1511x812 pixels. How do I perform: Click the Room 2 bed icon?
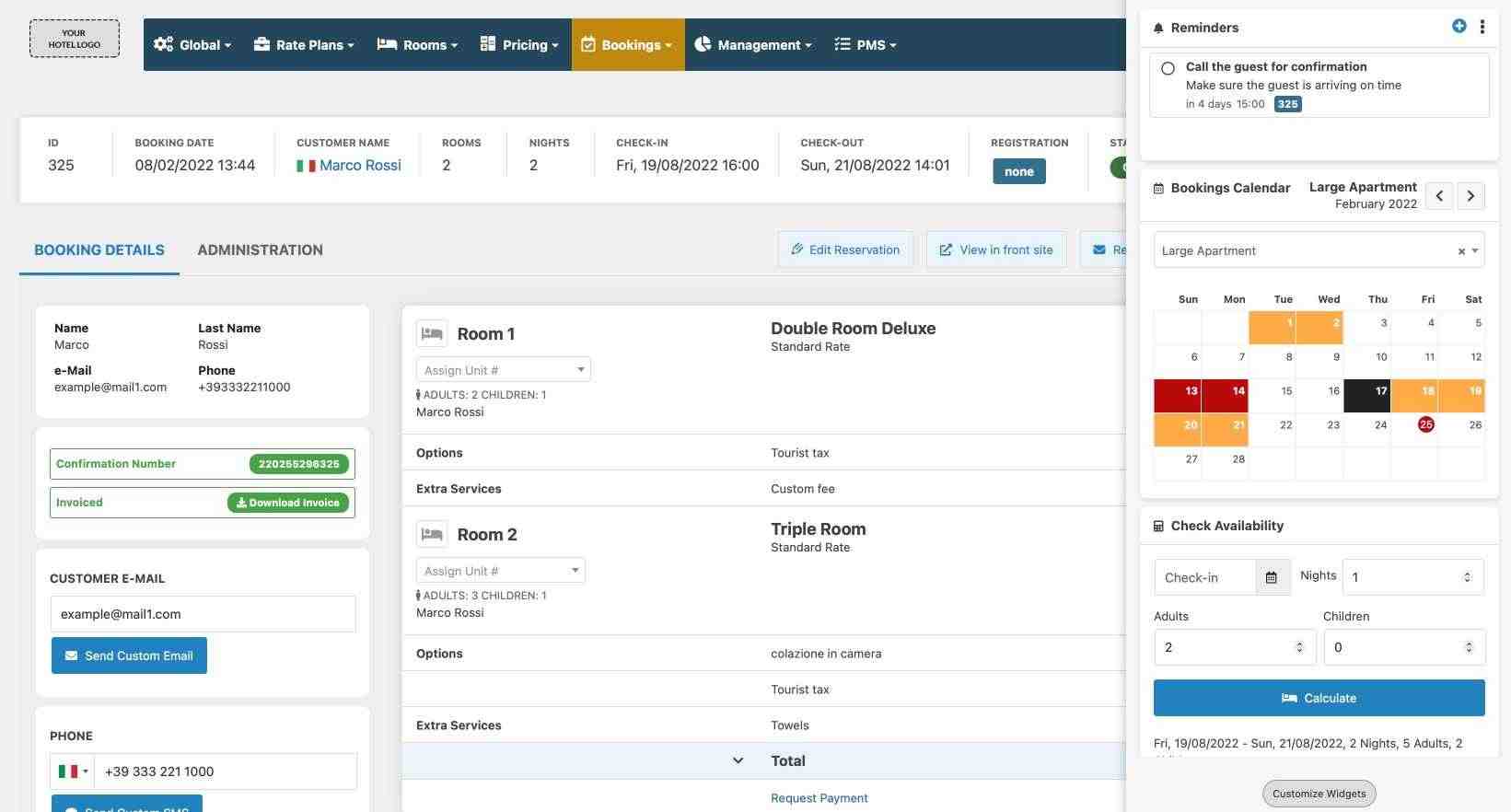click(432, 534)
